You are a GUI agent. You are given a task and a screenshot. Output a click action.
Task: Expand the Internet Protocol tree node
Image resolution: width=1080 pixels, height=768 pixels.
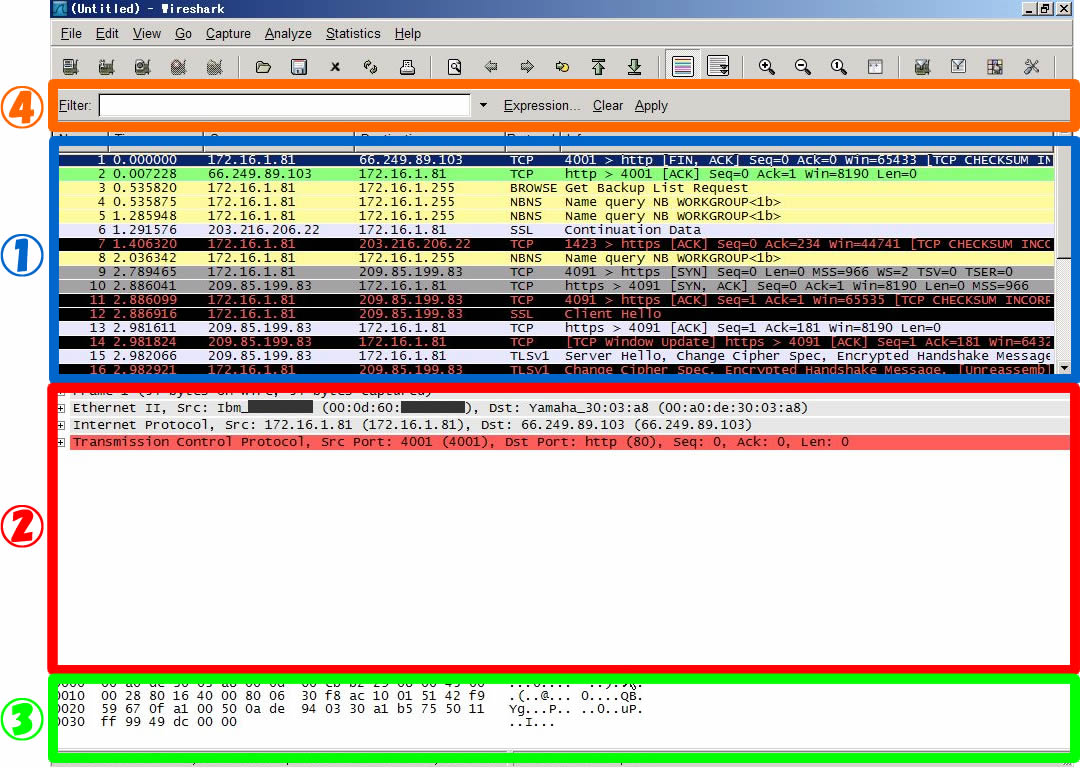pyautogui.click(x=61, y=425)
